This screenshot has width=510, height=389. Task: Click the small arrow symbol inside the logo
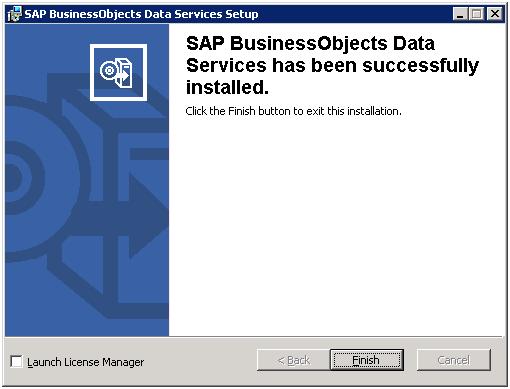pyautogui.click(x=123, y=76)
